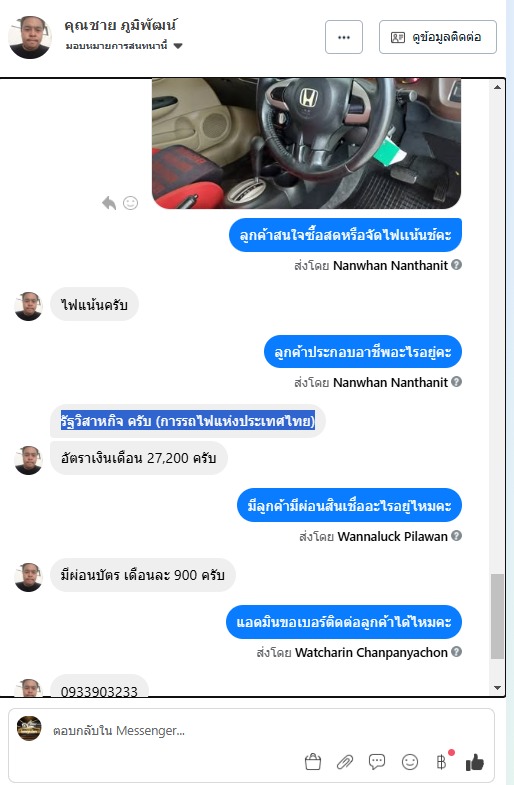Open emoji picker in reply box
The height and width of the screenshot is (785, 514).
pos(410,761)
